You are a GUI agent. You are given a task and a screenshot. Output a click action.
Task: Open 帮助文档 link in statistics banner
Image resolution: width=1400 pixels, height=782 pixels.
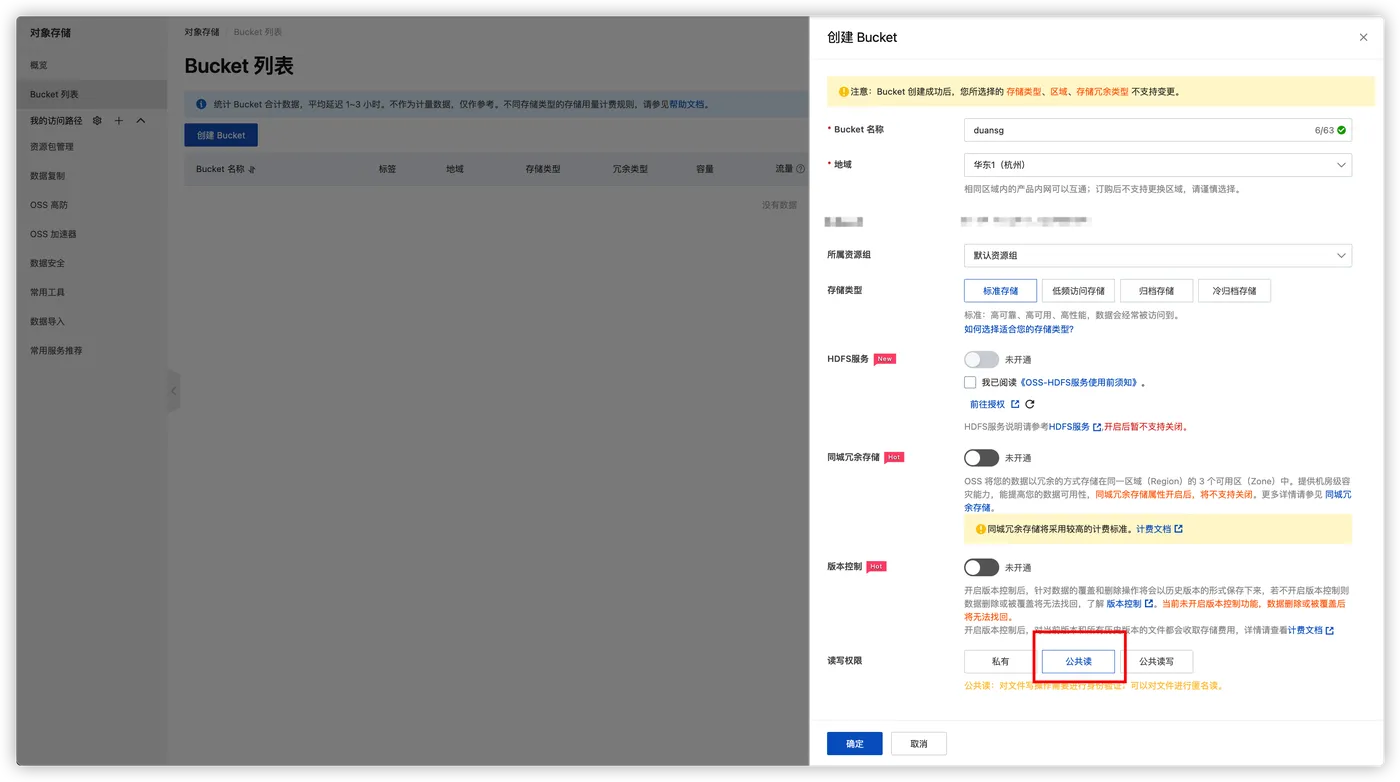(686, 103)
